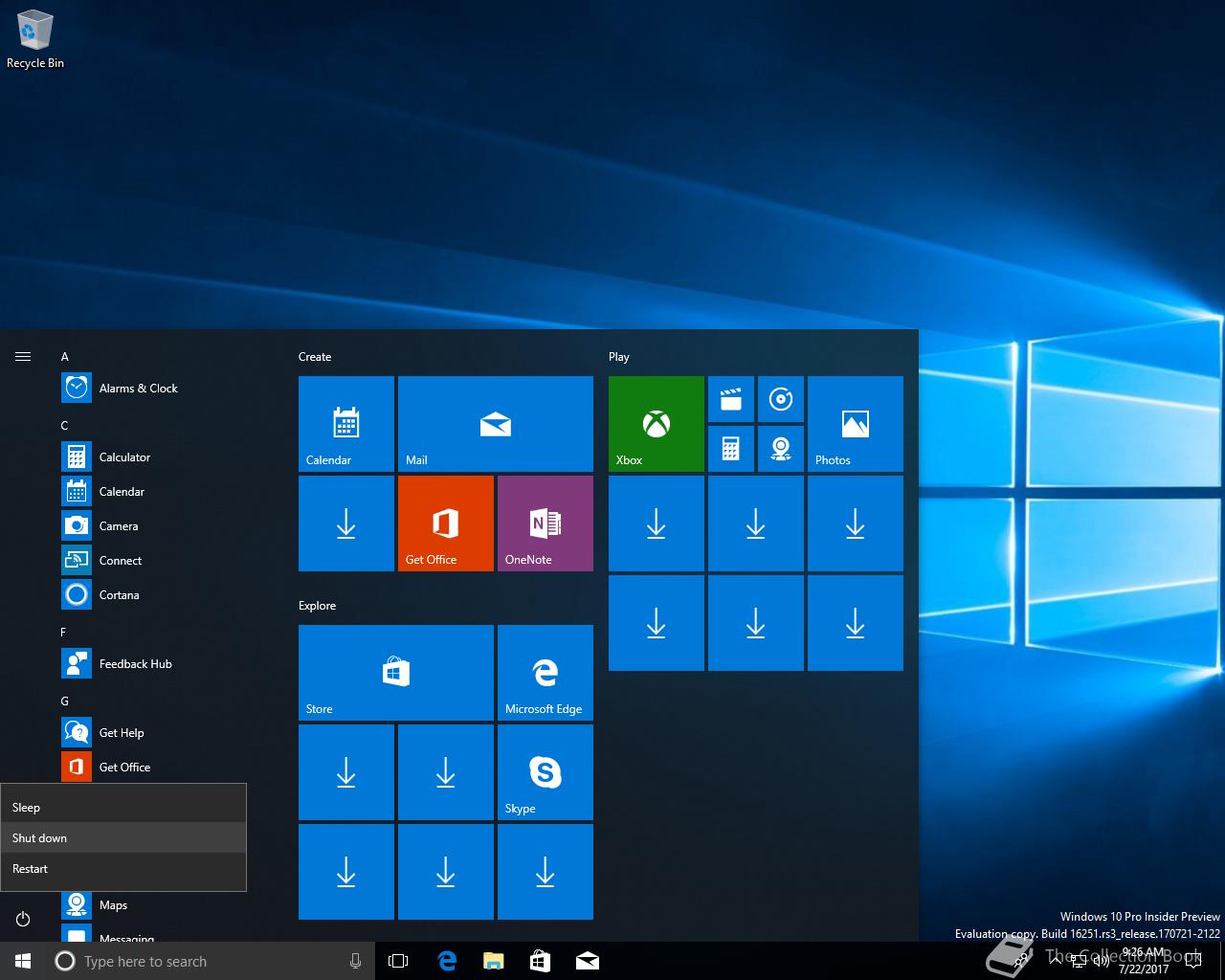1225x980 pixels.
Task: Open the Photos tile
Action: [856, 424]
